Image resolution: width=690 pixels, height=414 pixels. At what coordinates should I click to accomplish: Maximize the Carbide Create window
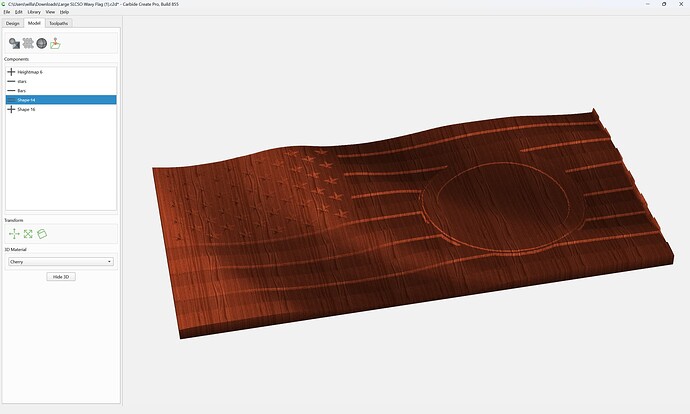664,4
